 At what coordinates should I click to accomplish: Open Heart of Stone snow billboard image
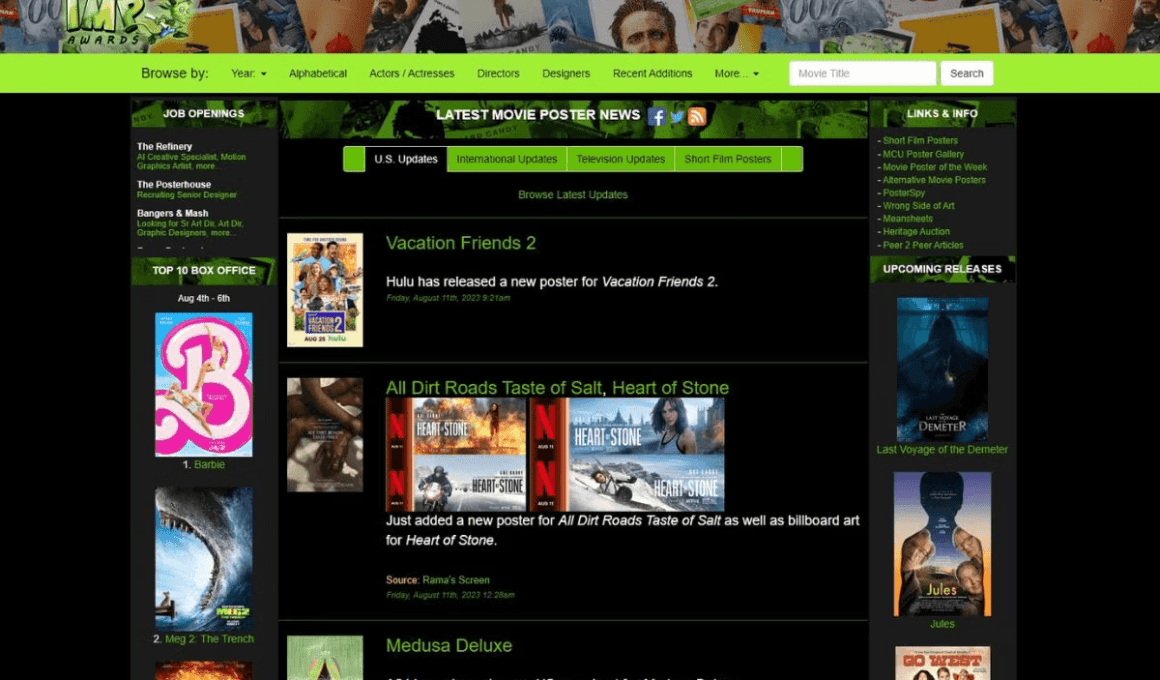click(x=627, y=483)
